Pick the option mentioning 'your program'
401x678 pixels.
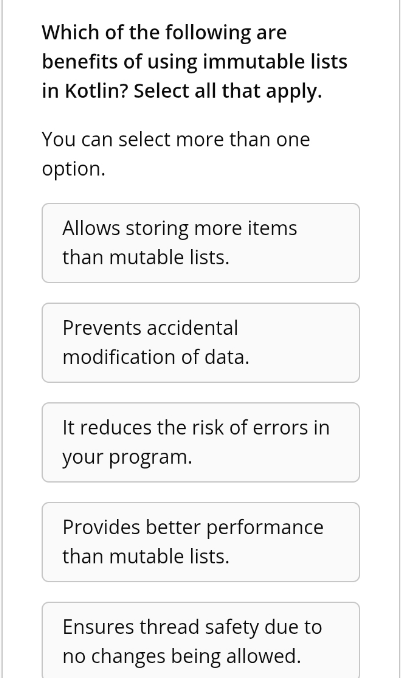coord(201,442)
